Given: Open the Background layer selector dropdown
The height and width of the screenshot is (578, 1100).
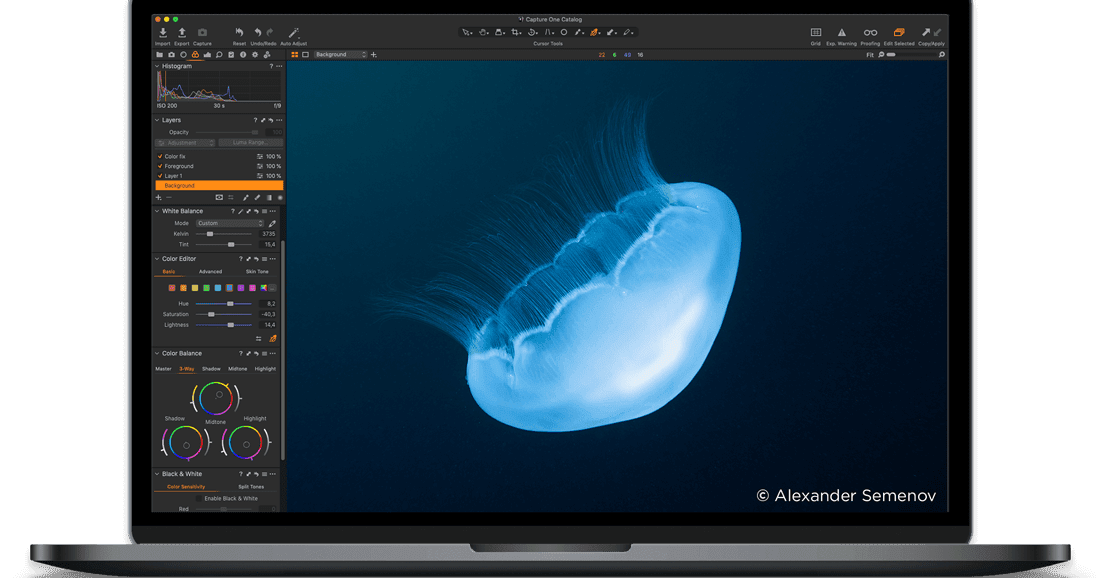Looking at the screenshot, I should (340, 55).
